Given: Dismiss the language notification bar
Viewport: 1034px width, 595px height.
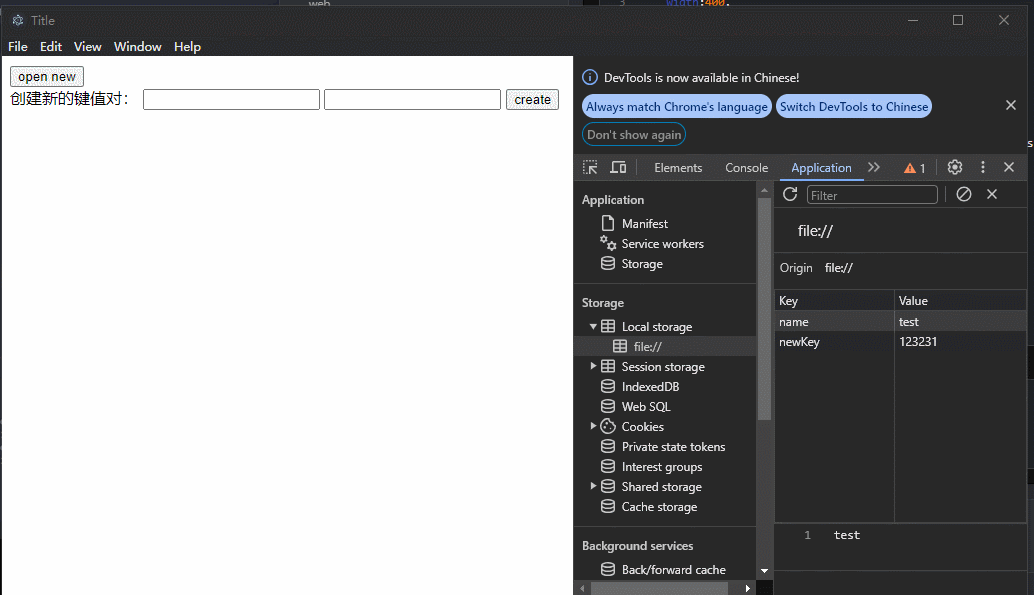Looking at the screenshot, I should (x=1010, y=106).
